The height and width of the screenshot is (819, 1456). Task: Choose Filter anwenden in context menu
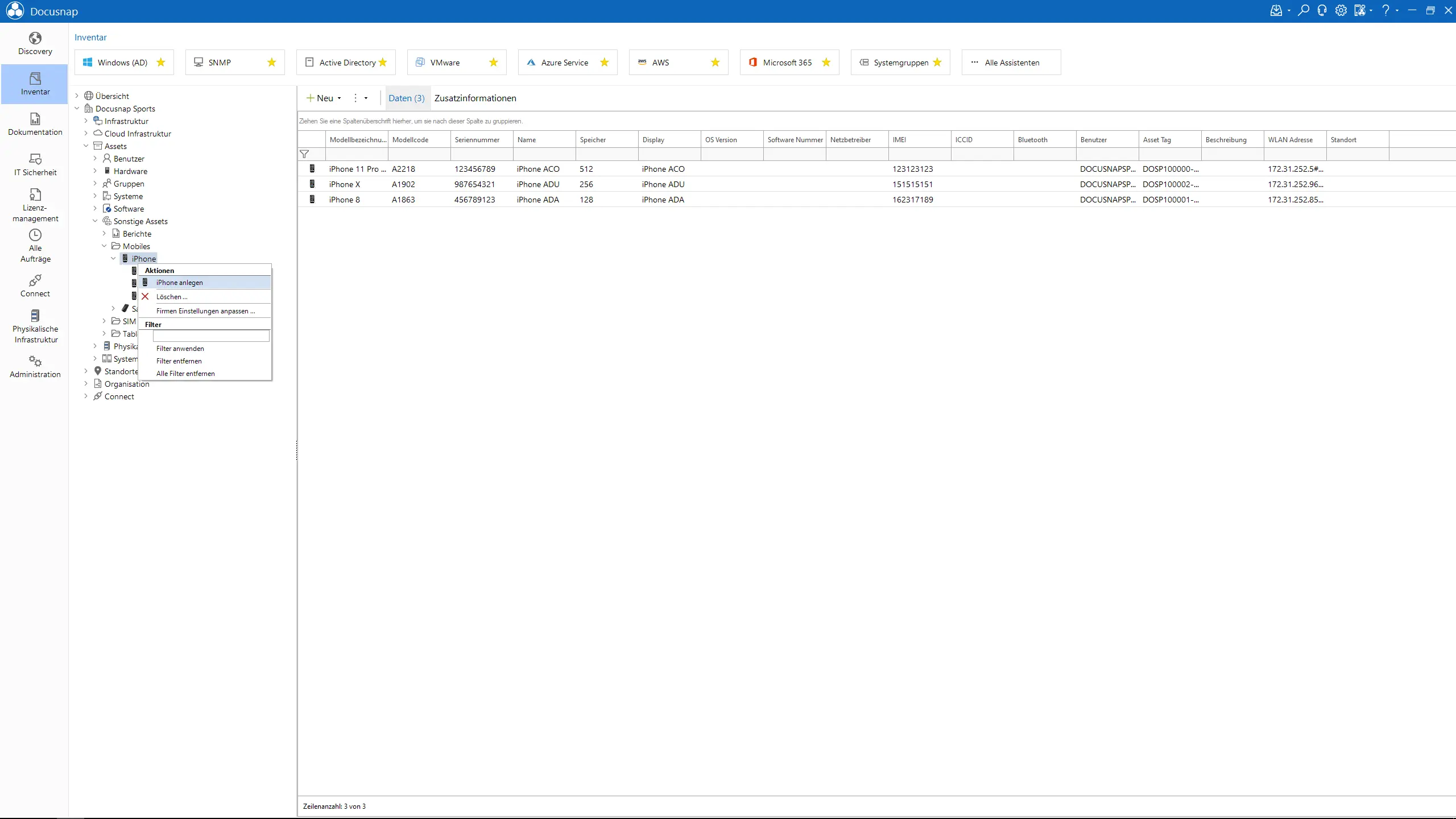tap(205, 349)
